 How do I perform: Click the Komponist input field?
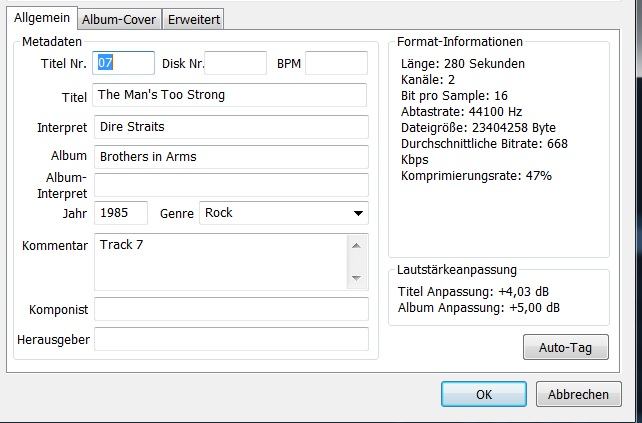pos(231,309)
